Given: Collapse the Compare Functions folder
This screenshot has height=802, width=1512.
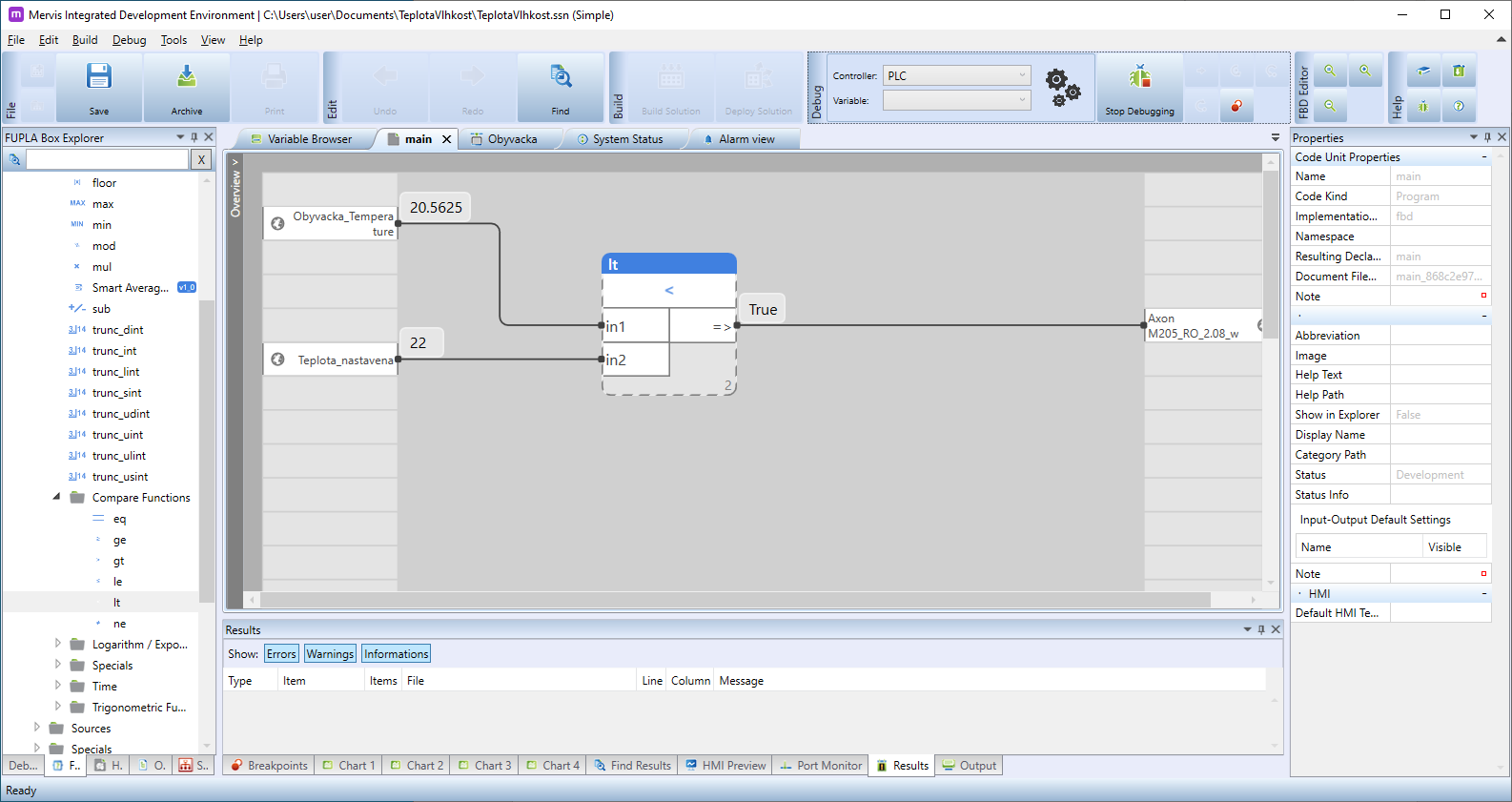Looking at the screenshot, I should click(56, 497).
